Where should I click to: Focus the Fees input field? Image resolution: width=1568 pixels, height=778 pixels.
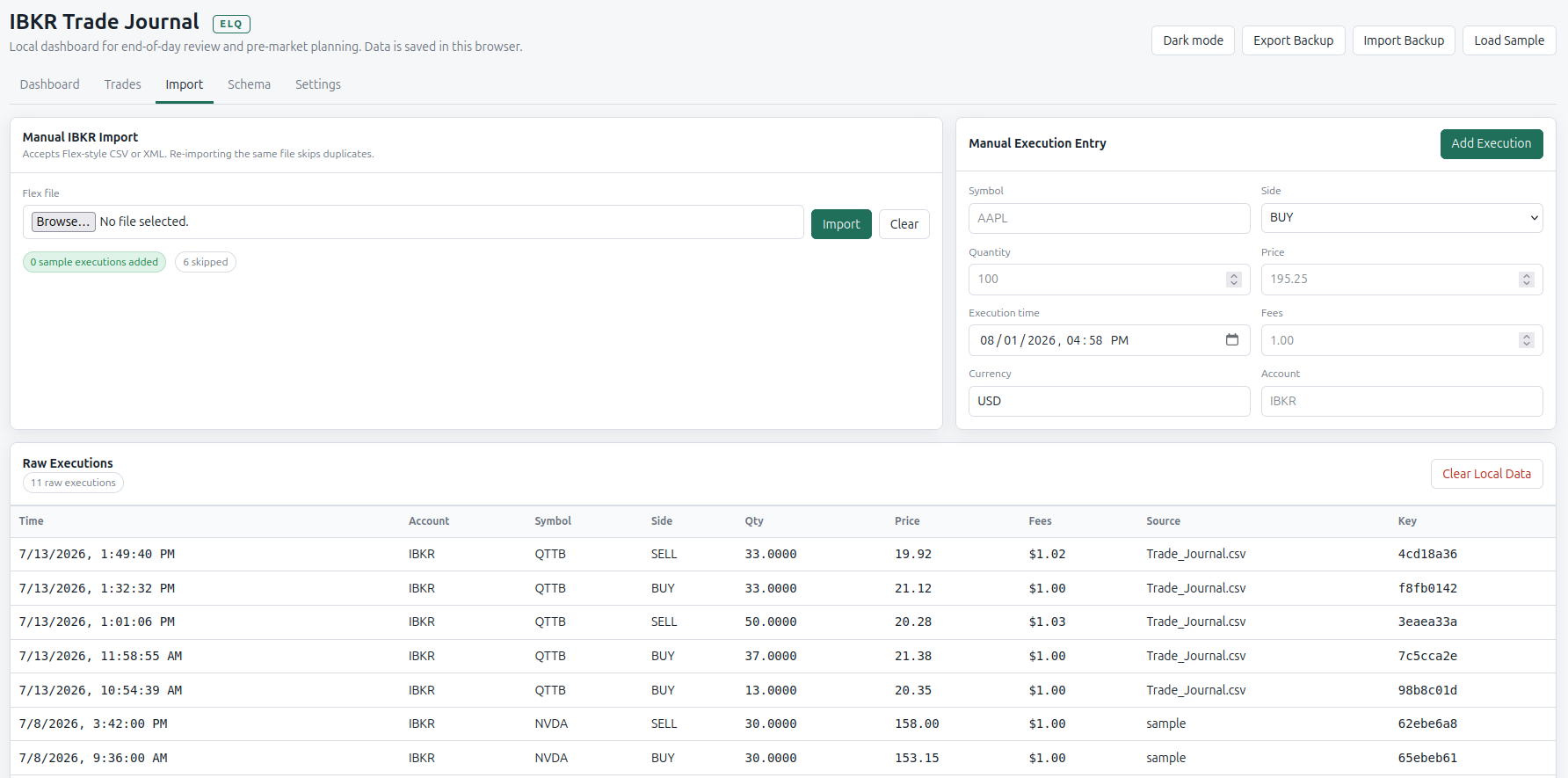click(x=1402, y=340)
